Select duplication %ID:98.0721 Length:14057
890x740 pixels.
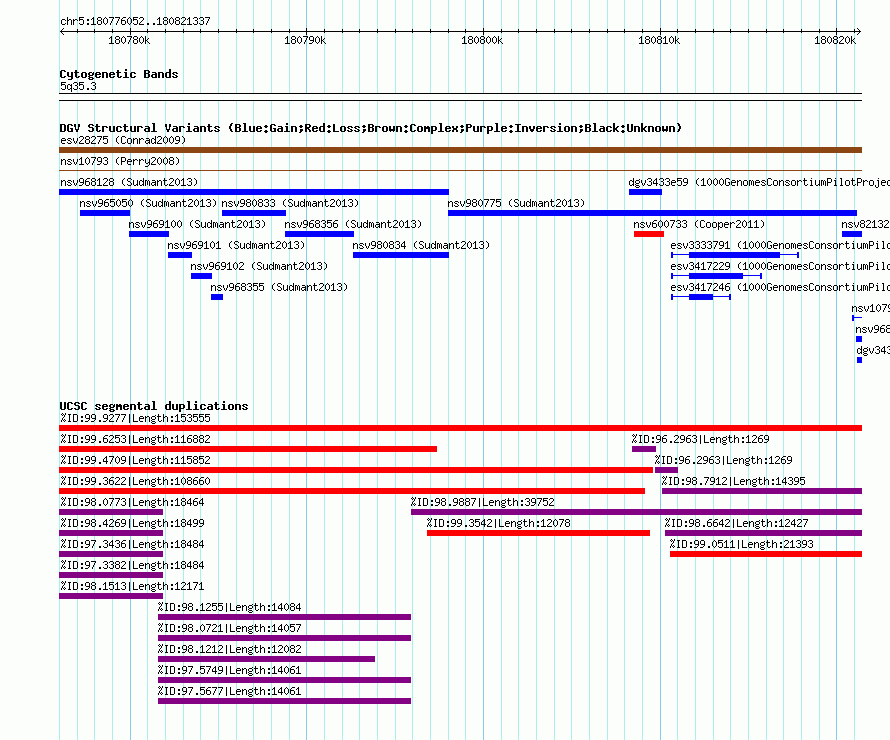click(284, 638)
